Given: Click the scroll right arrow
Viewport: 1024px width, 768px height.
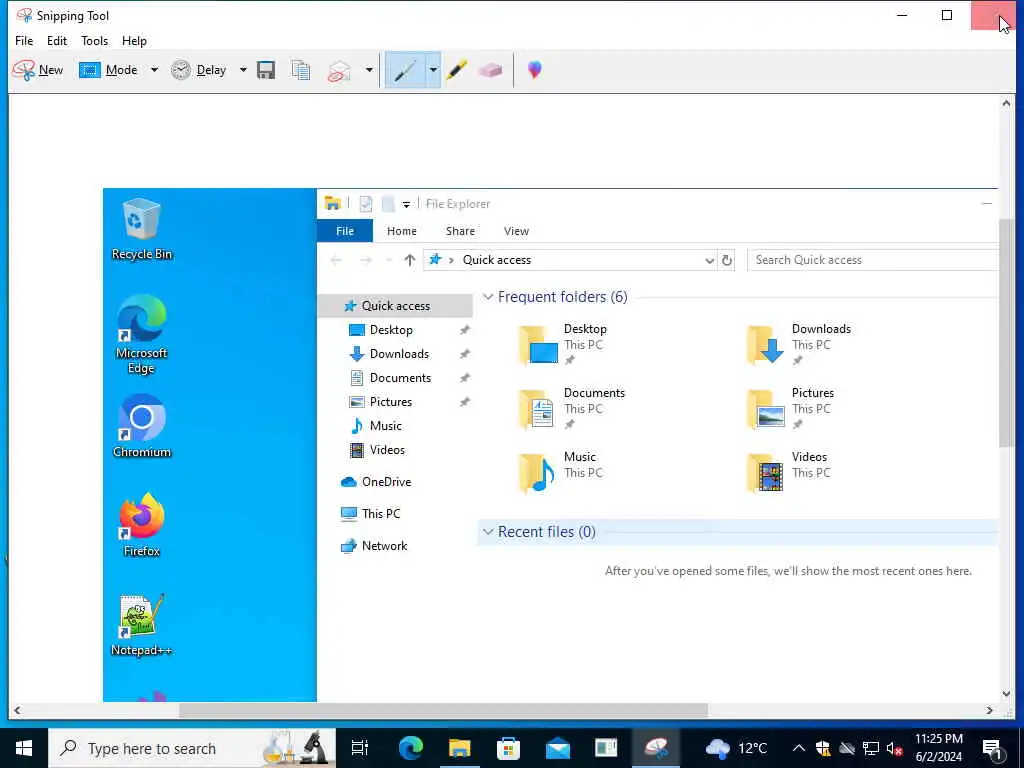Looking at the screenshot, I should tap(989, 710).
